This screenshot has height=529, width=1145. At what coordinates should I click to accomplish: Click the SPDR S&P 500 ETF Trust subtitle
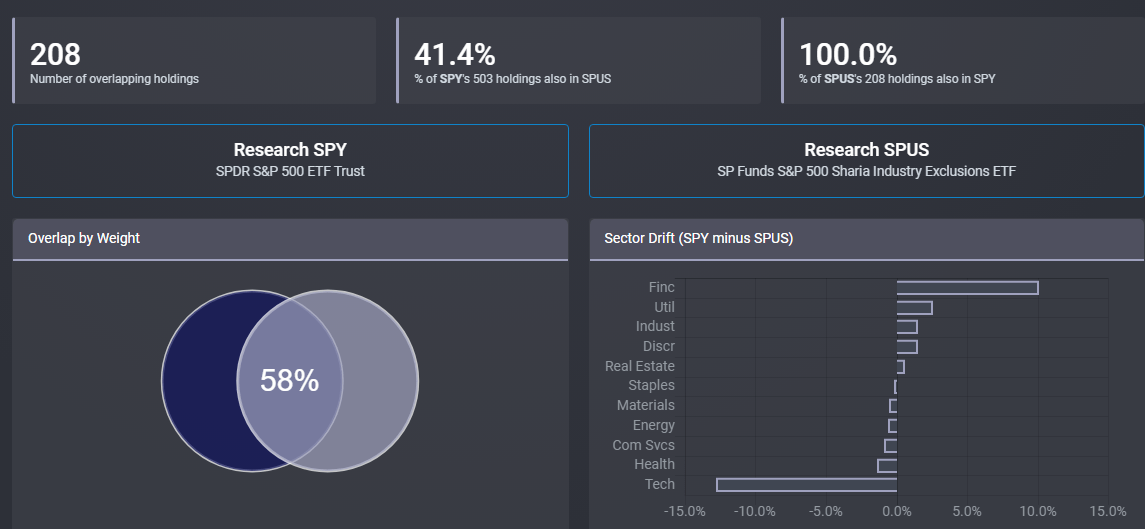(290, 172)
